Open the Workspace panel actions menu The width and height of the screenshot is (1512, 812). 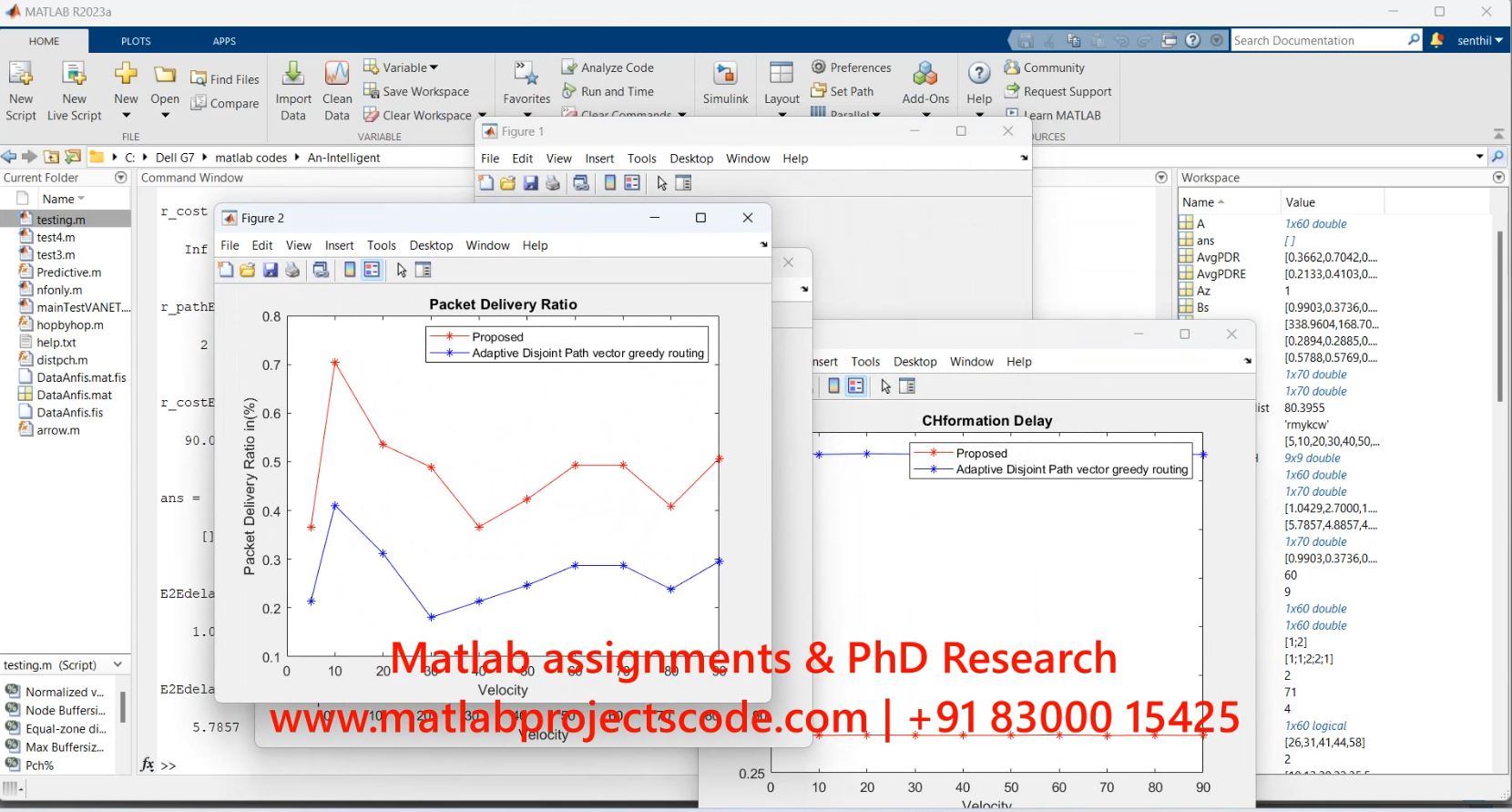click(1499, 178)
